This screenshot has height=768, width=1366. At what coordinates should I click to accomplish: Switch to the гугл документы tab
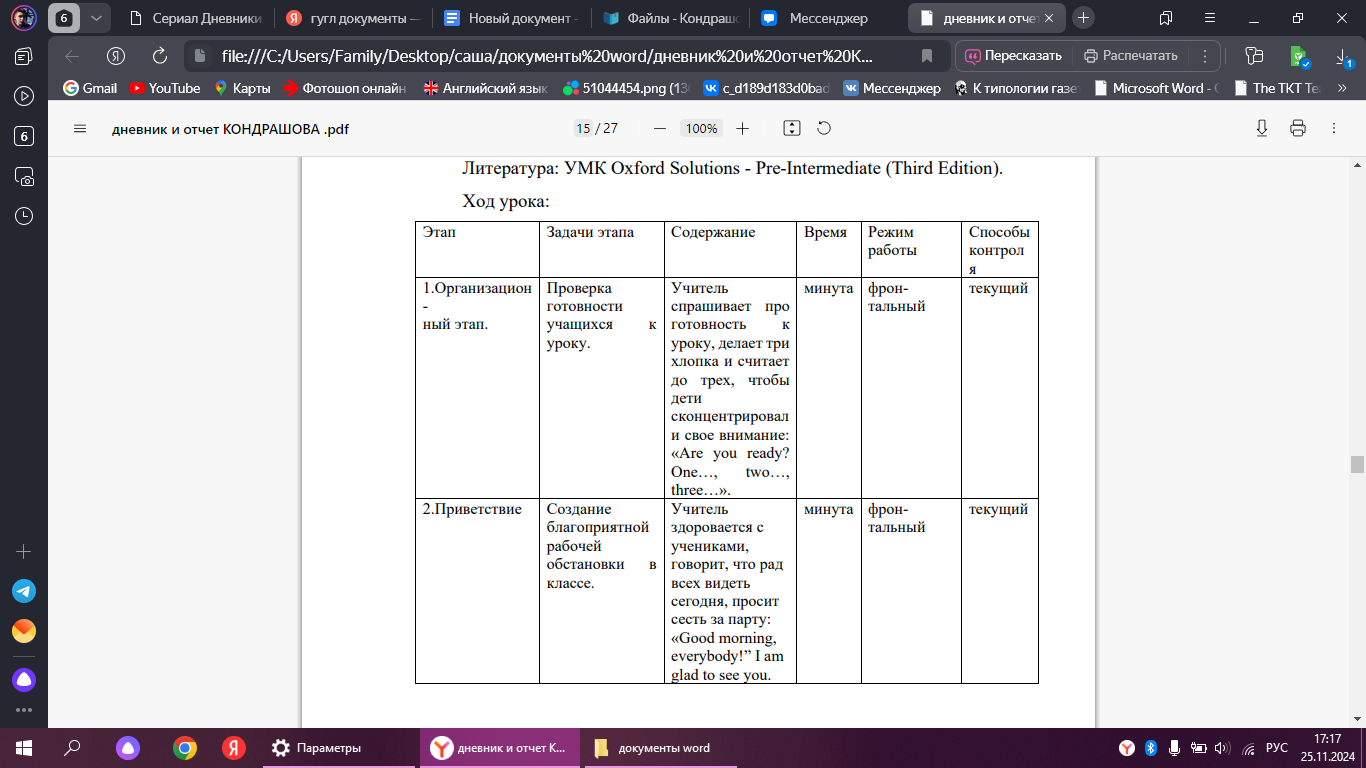352,18
